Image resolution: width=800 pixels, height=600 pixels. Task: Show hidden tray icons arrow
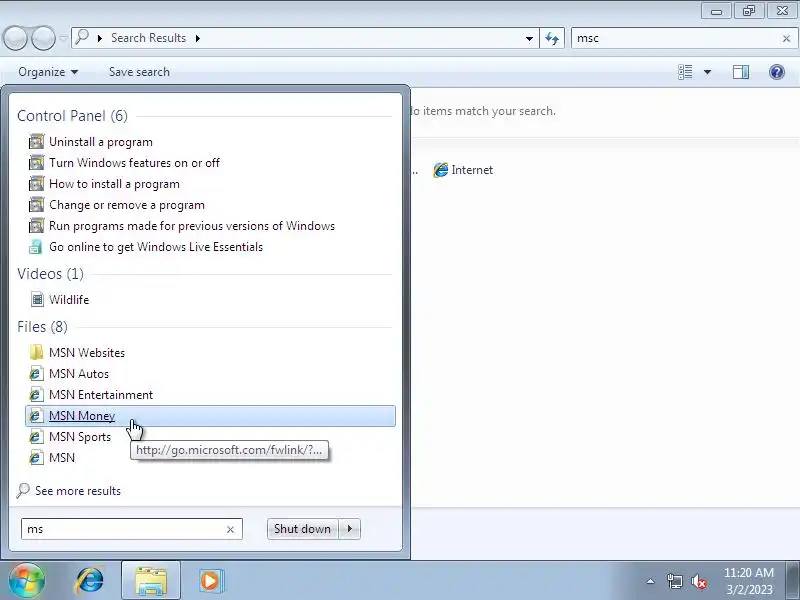click(x=651, y=581)
